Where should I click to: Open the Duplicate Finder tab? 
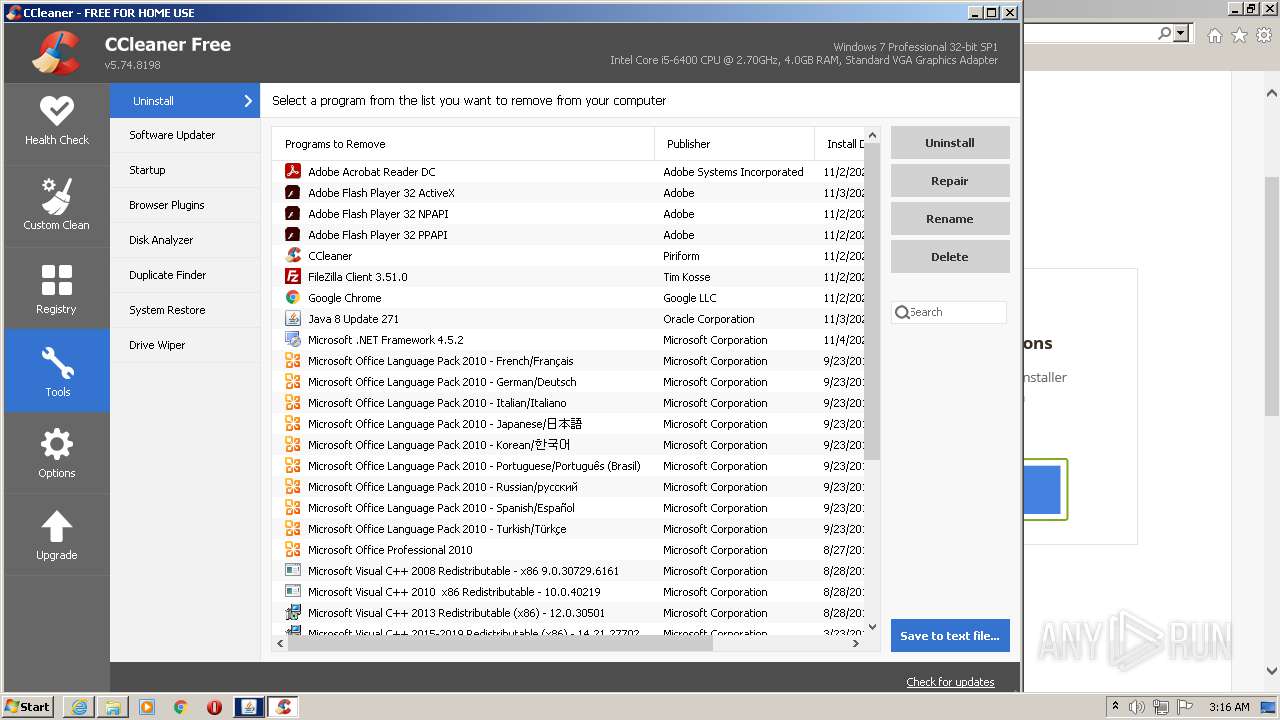(185, 275)
